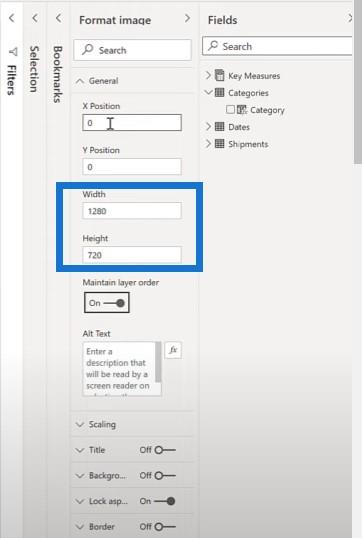This screenshot has height=538, width=362.
Task: Collapse the General section
Action: 80,81
